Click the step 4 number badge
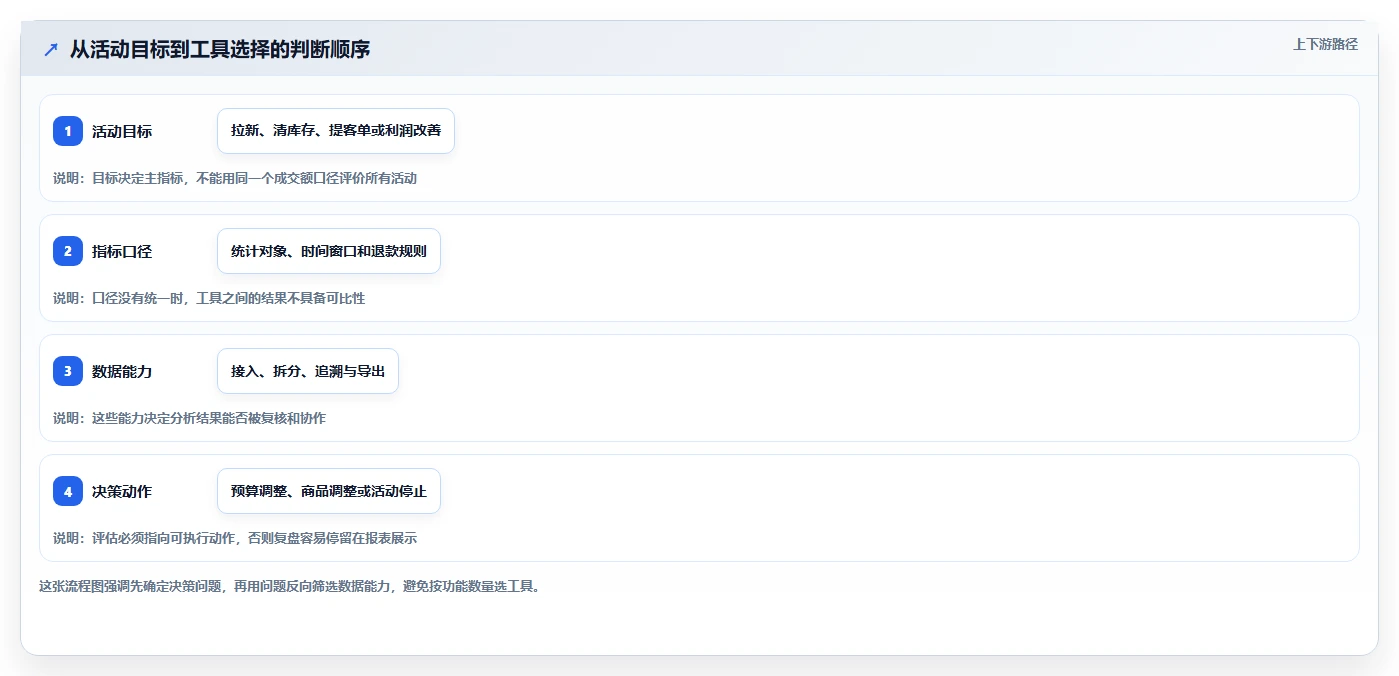 tap(68, 491)
